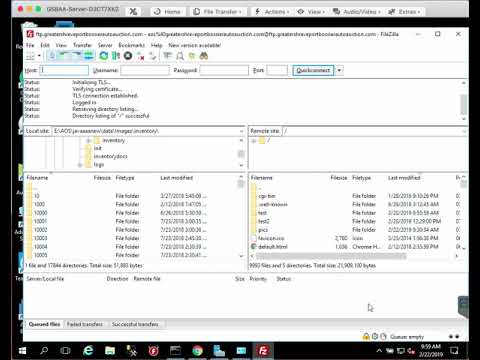Open the File Transfer menu in the remote toolbar
The height and width of the screenshot is (360, 480).
217,12
